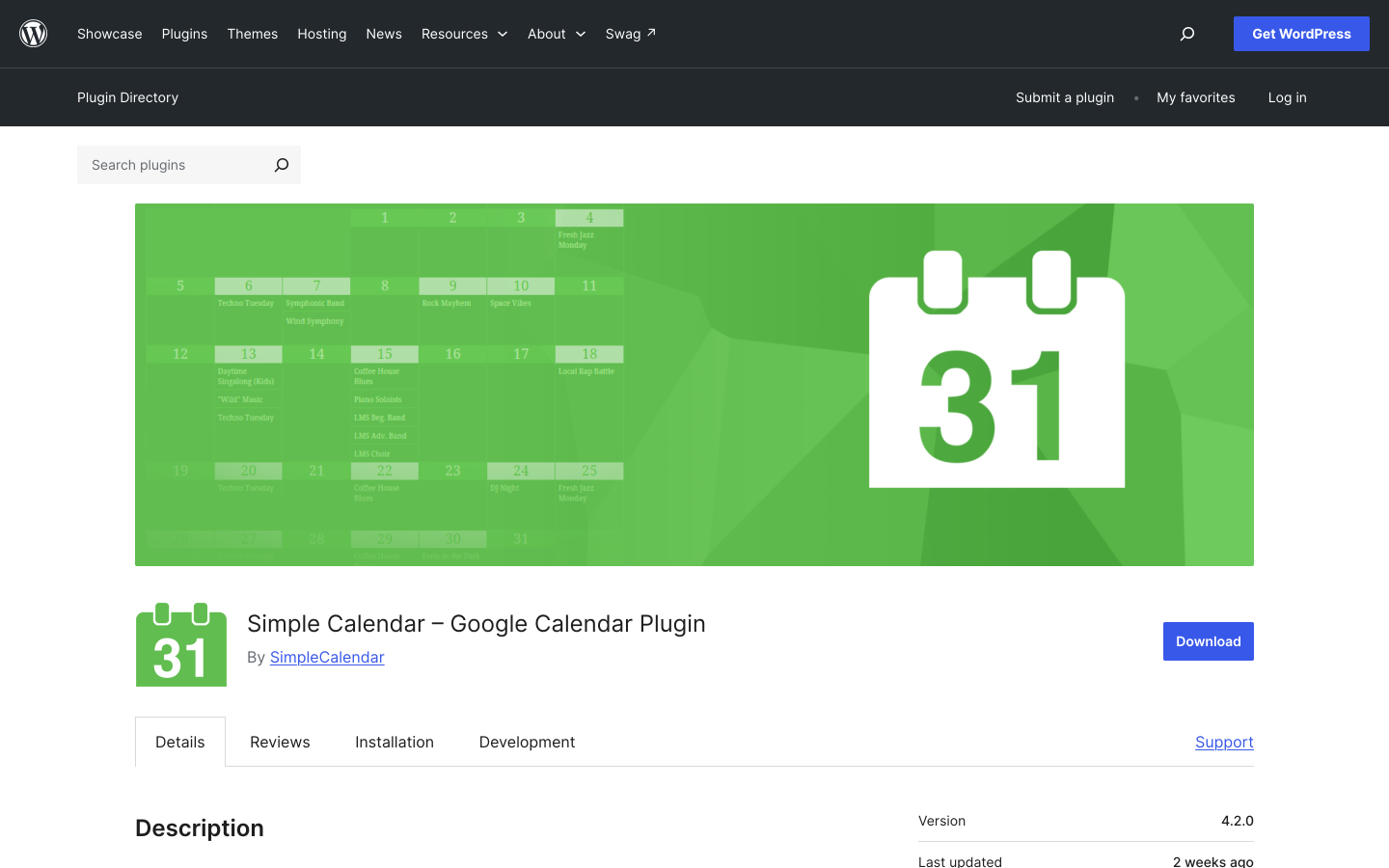
Task: Open the Swag external link
Action: 631,34
